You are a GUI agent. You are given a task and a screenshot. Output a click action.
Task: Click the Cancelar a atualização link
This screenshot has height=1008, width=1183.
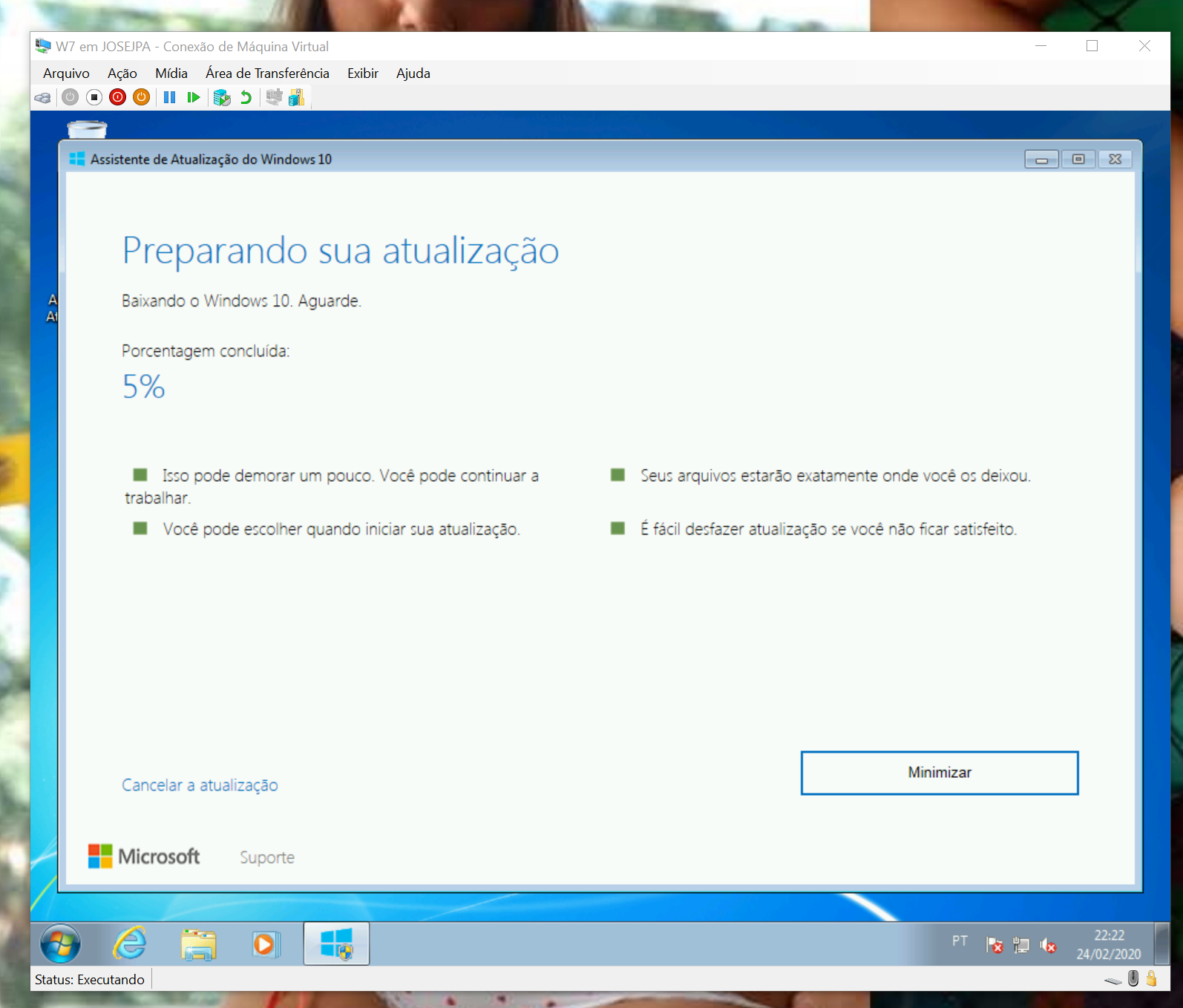click(x=200, y=785)
